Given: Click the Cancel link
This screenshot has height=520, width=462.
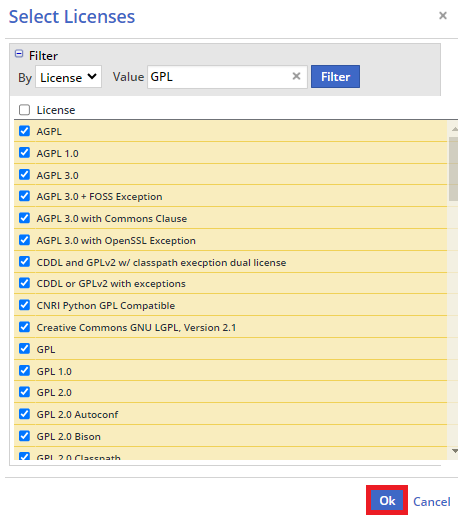Looking at the screenshot, I should [432, 502].
